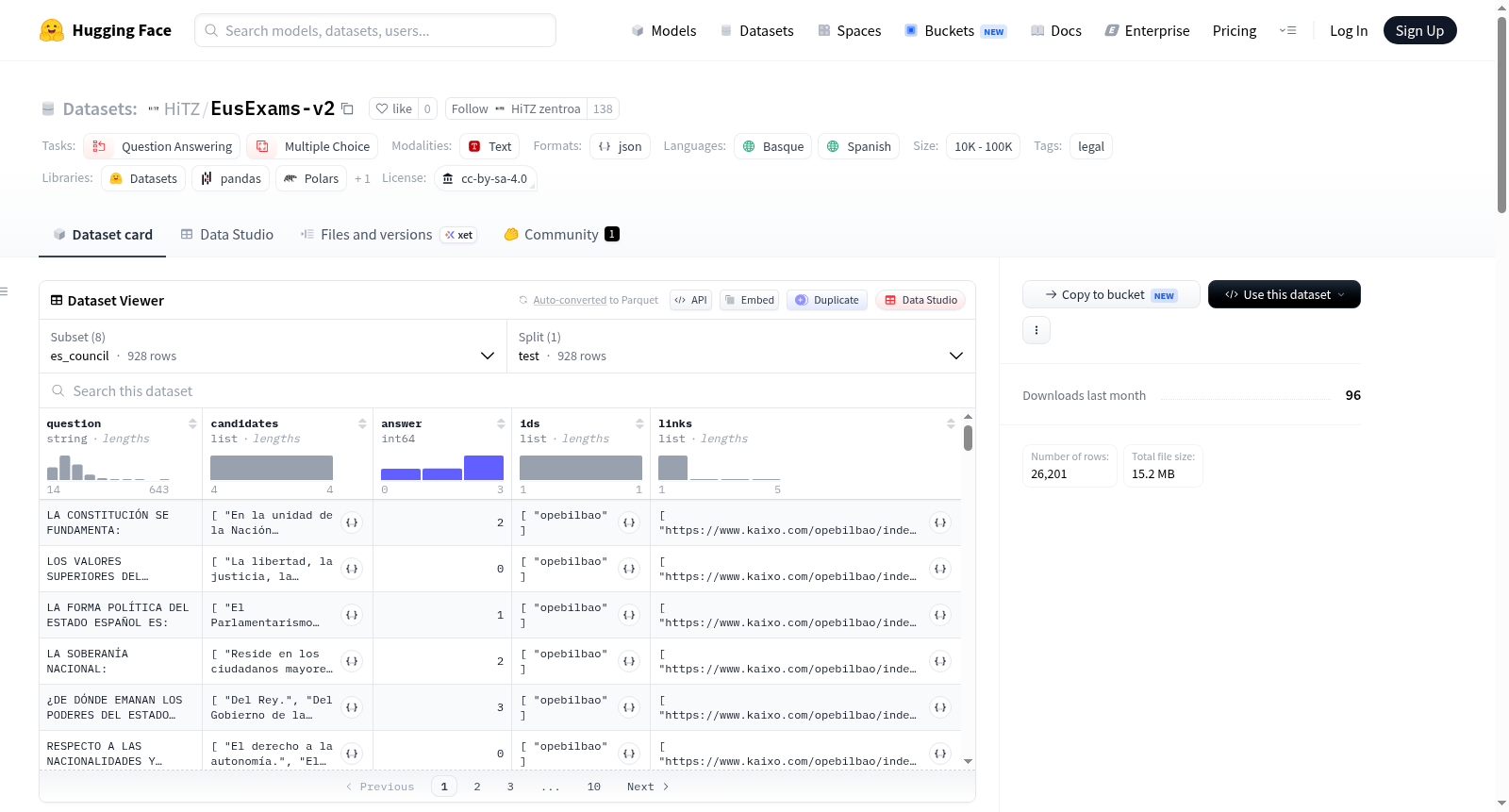Select the candidates histogram bar

click(272, 468)
